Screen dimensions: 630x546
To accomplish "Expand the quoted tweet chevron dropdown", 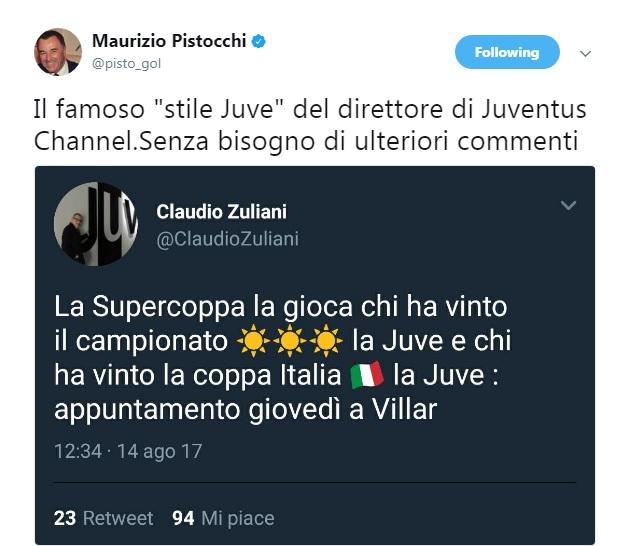I will [569, 205].
